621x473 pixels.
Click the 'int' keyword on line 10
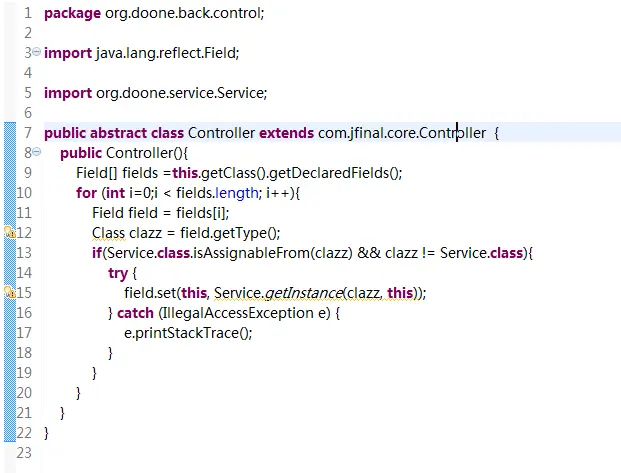point(115,193)
